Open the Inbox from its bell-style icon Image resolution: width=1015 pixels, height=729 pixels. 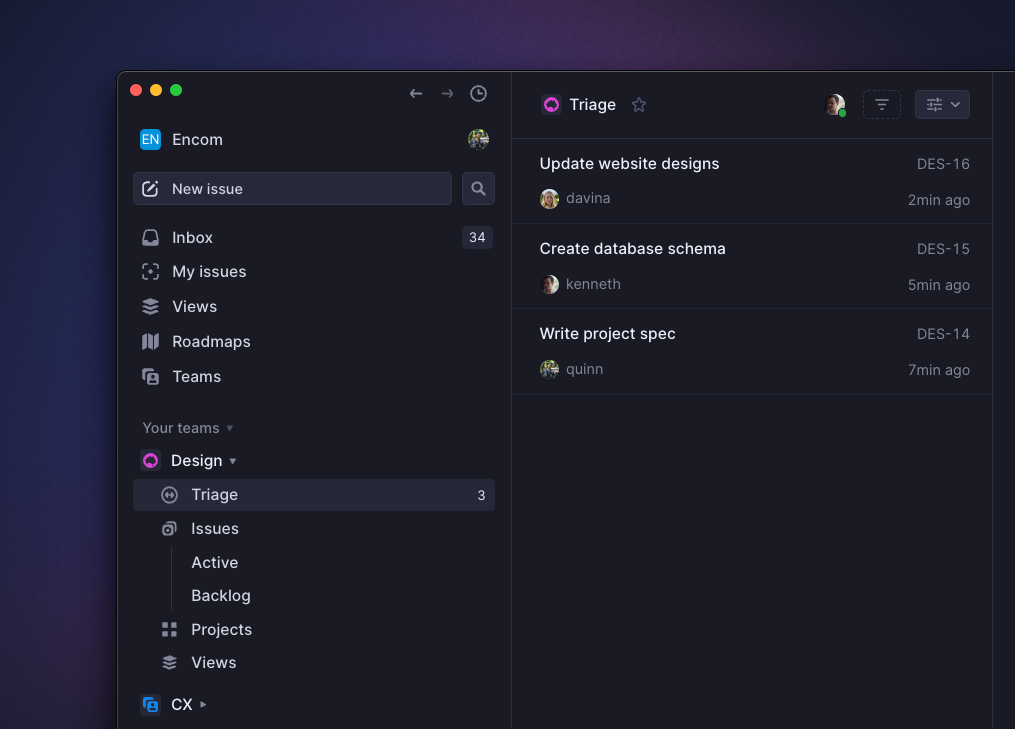(151, 237)
